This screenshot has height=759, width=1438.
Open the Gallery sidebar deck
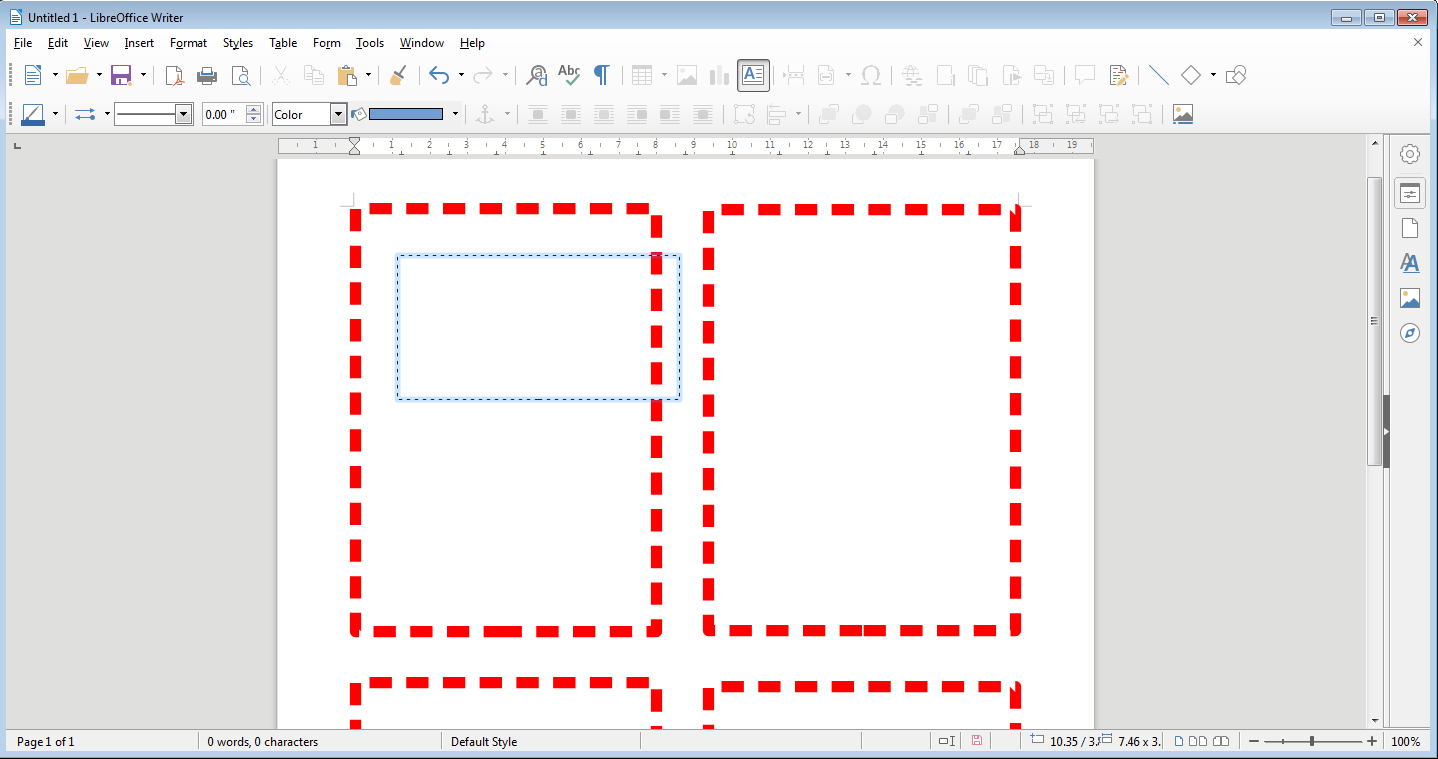[1410, 298]
